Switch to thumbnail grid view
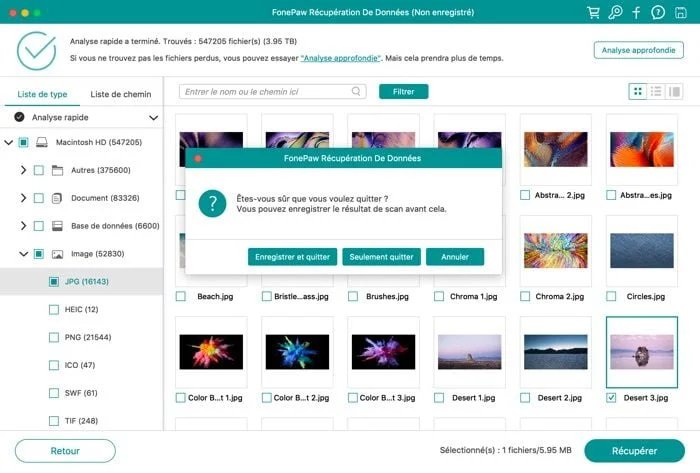The image size is (700, 473). tap(638, 91)
